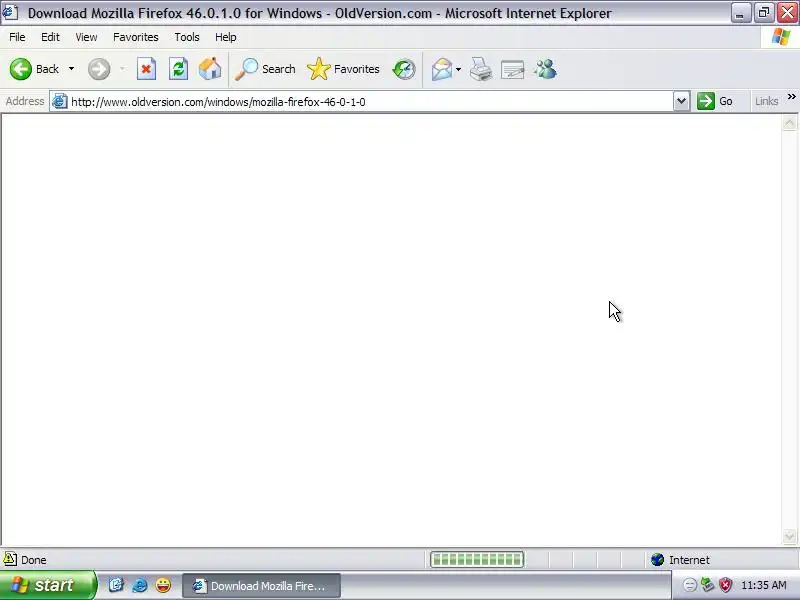Open the Favorites menu

click(136, 37)
